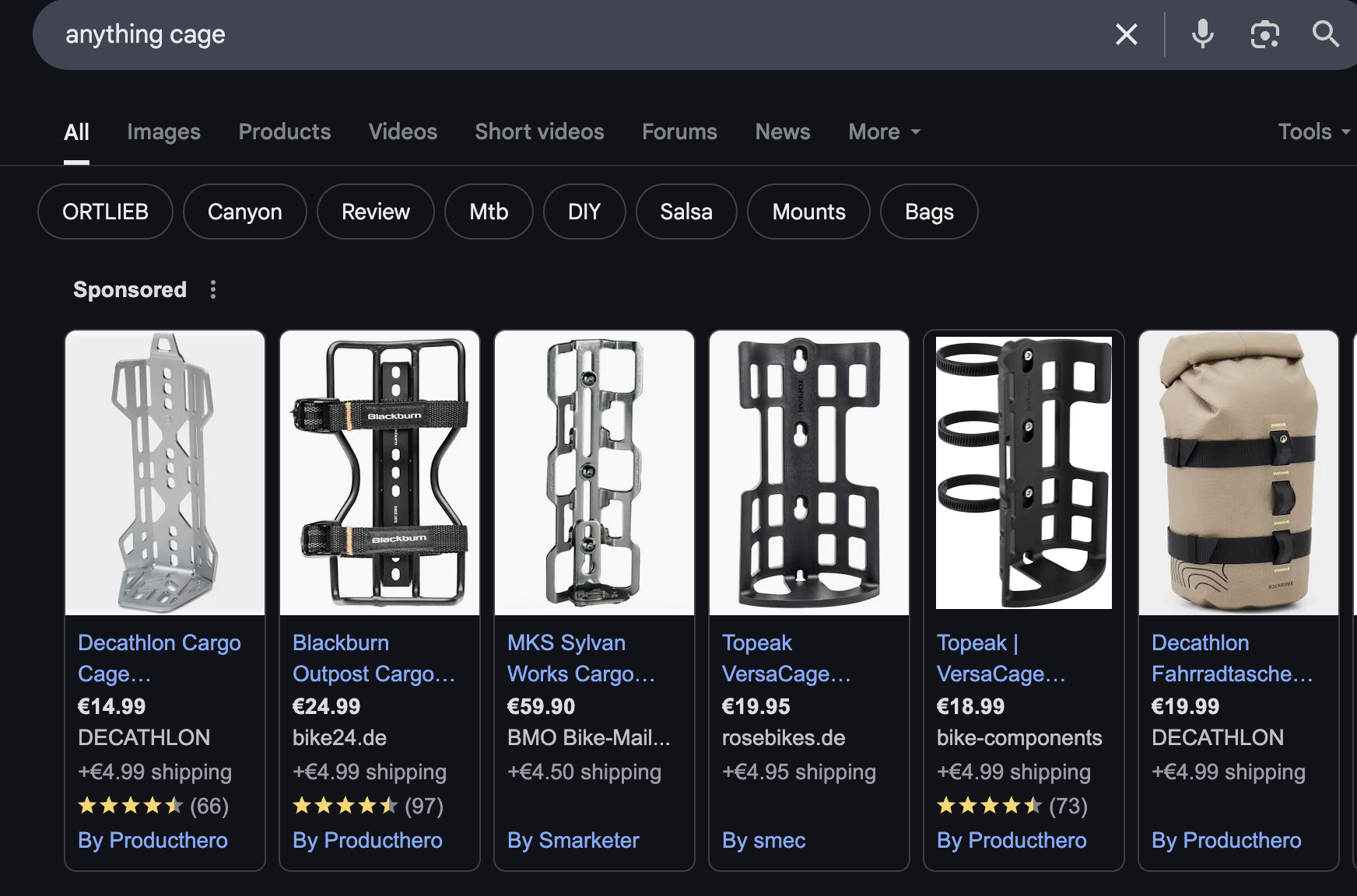Choose the Review filter chip
This screenshot has width=1357, height=896.
(376, 212)
